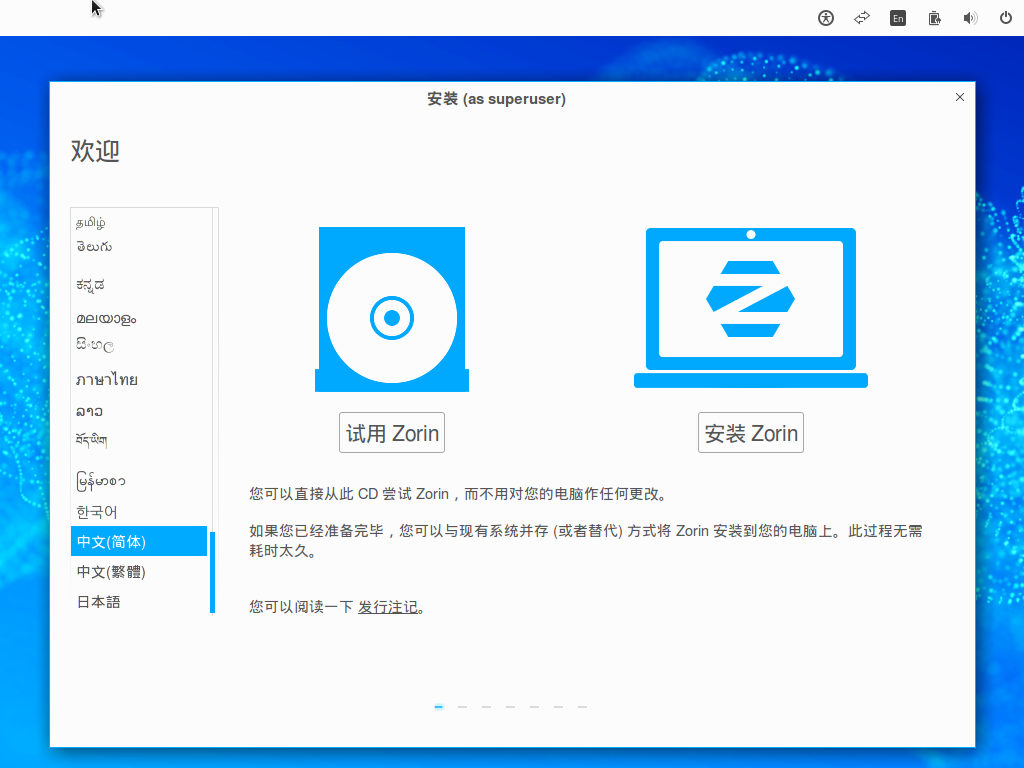Click the power icon at top right
The width and height of the screenshot is (1024, 768).
point(1005,18)
